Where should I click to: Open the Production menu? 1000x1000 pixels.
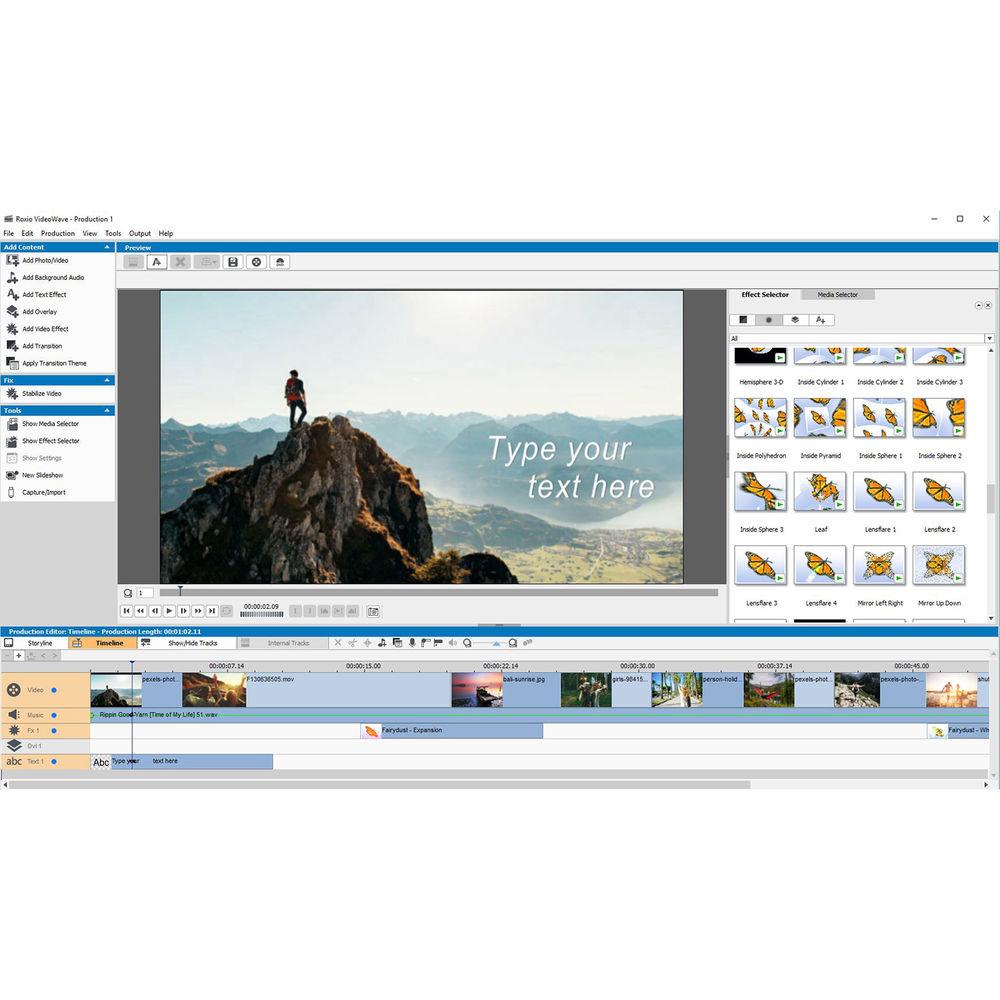coord(58,233)
